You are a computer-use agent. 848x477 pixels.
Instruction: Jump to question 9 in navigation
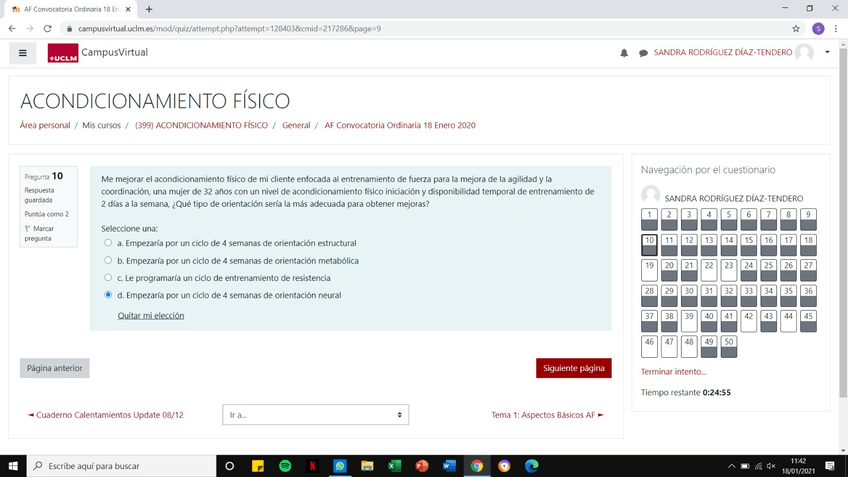(x=808, y=220)
